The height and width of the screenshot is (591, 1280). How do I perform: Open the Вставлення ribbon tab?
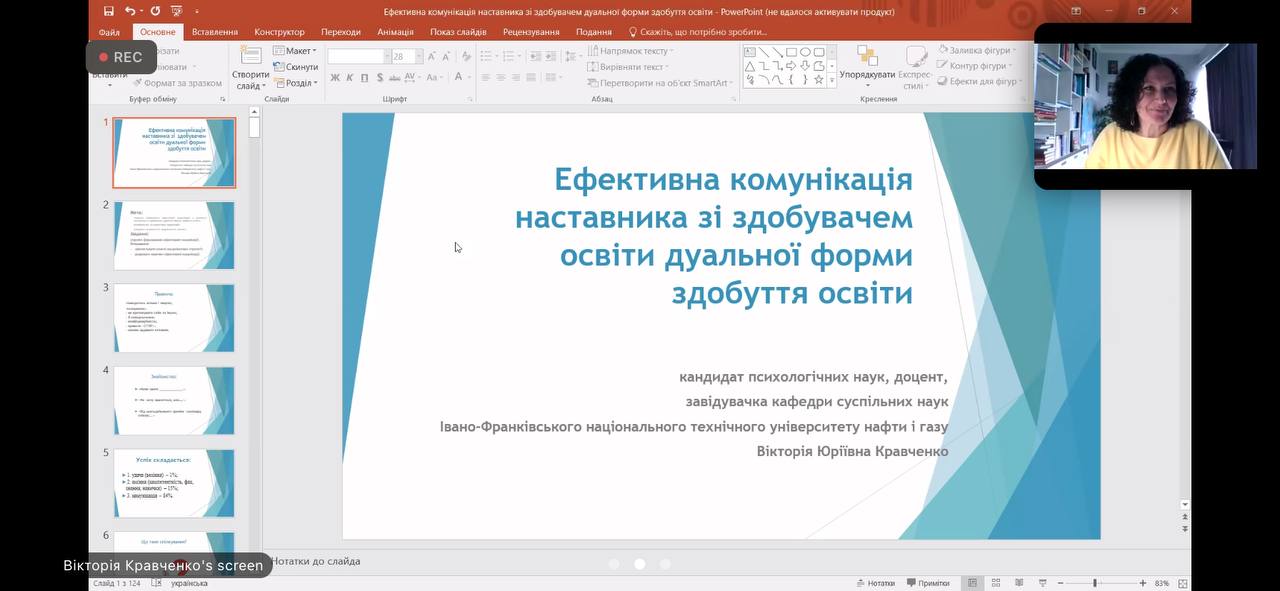pyautogui.click(x=214, y=32)
